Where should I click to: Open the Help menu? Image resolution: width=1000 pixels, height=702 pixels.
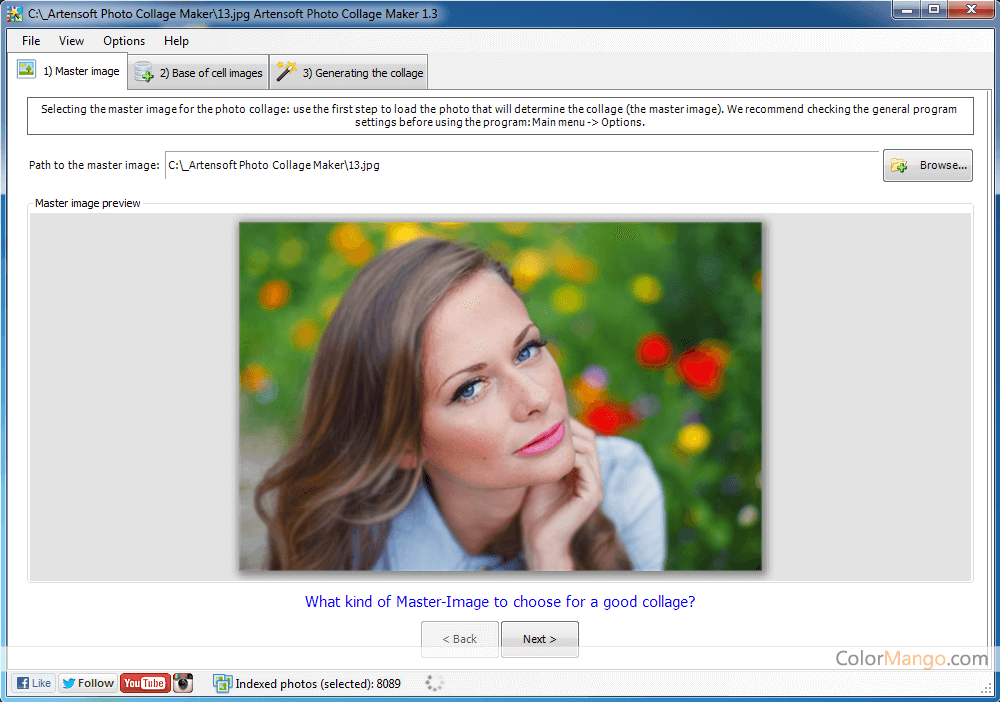(176, 41)
